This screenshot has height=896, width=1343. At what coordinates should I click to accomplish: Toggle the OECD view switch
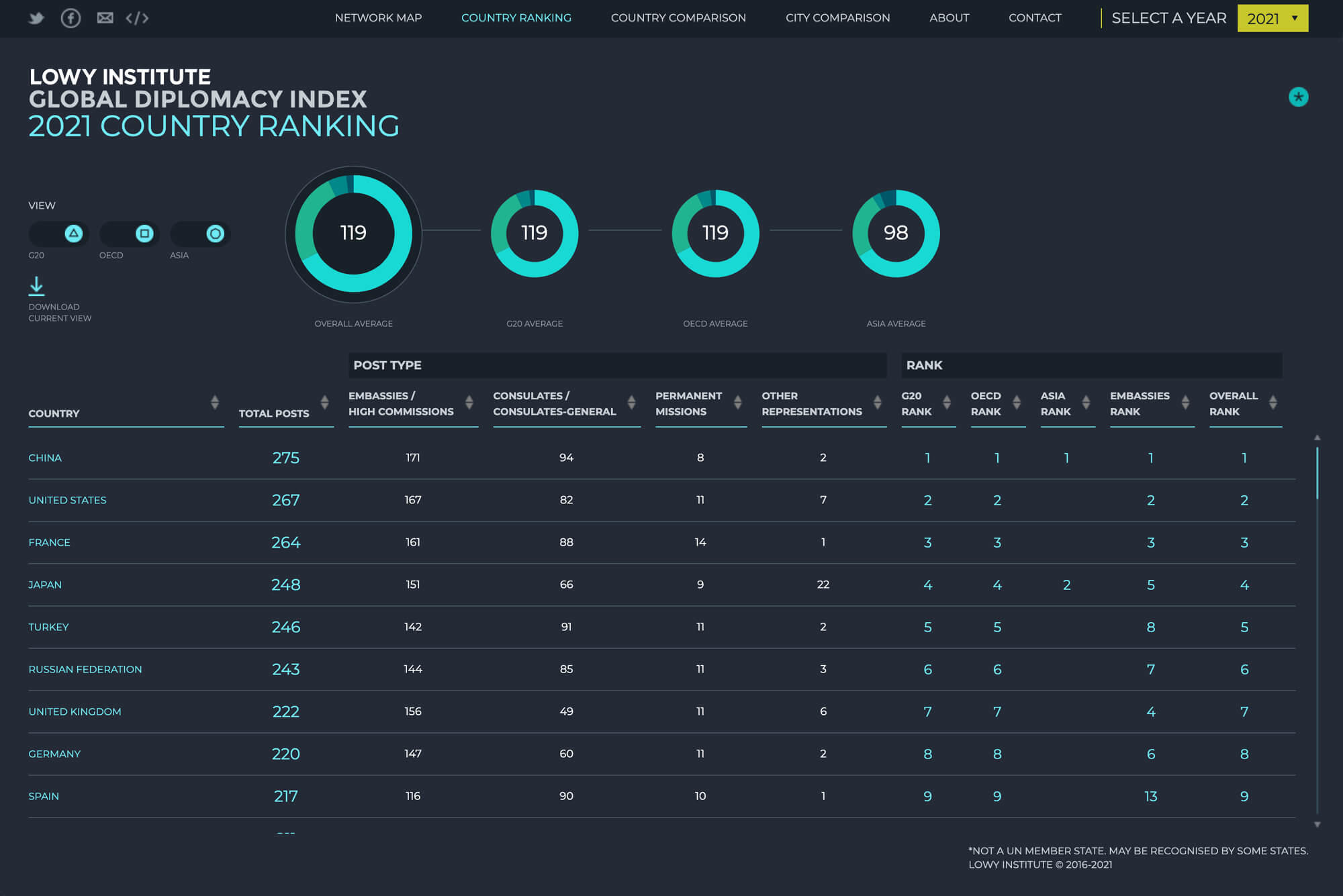(130, 234)
